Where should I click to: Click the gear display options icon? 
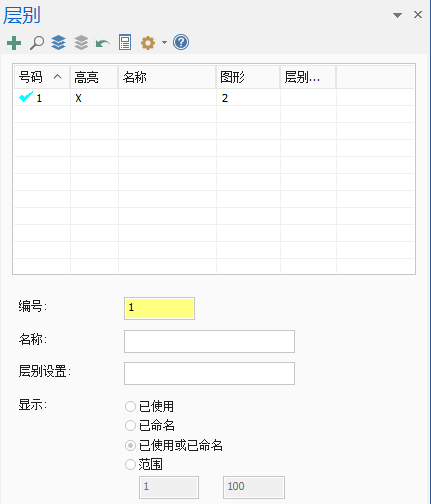click(x=148, y=43)
